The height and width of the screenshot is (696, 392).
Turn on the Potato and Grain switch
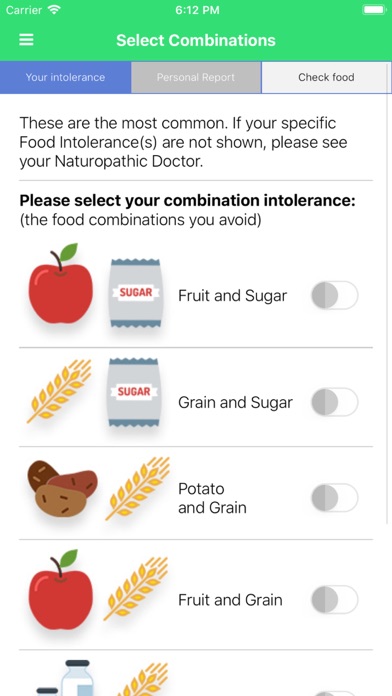[x=334, y=498]
